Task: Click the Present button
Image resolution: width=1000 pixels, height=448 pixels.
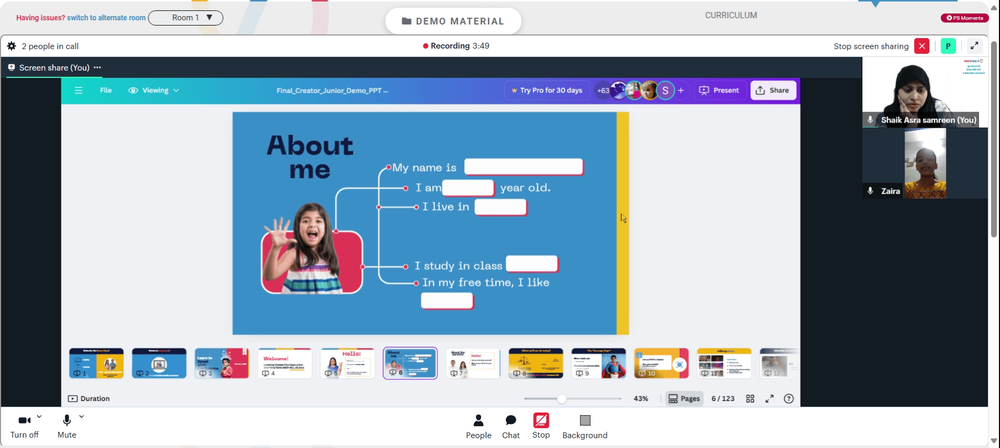Action: coord(719,91)
